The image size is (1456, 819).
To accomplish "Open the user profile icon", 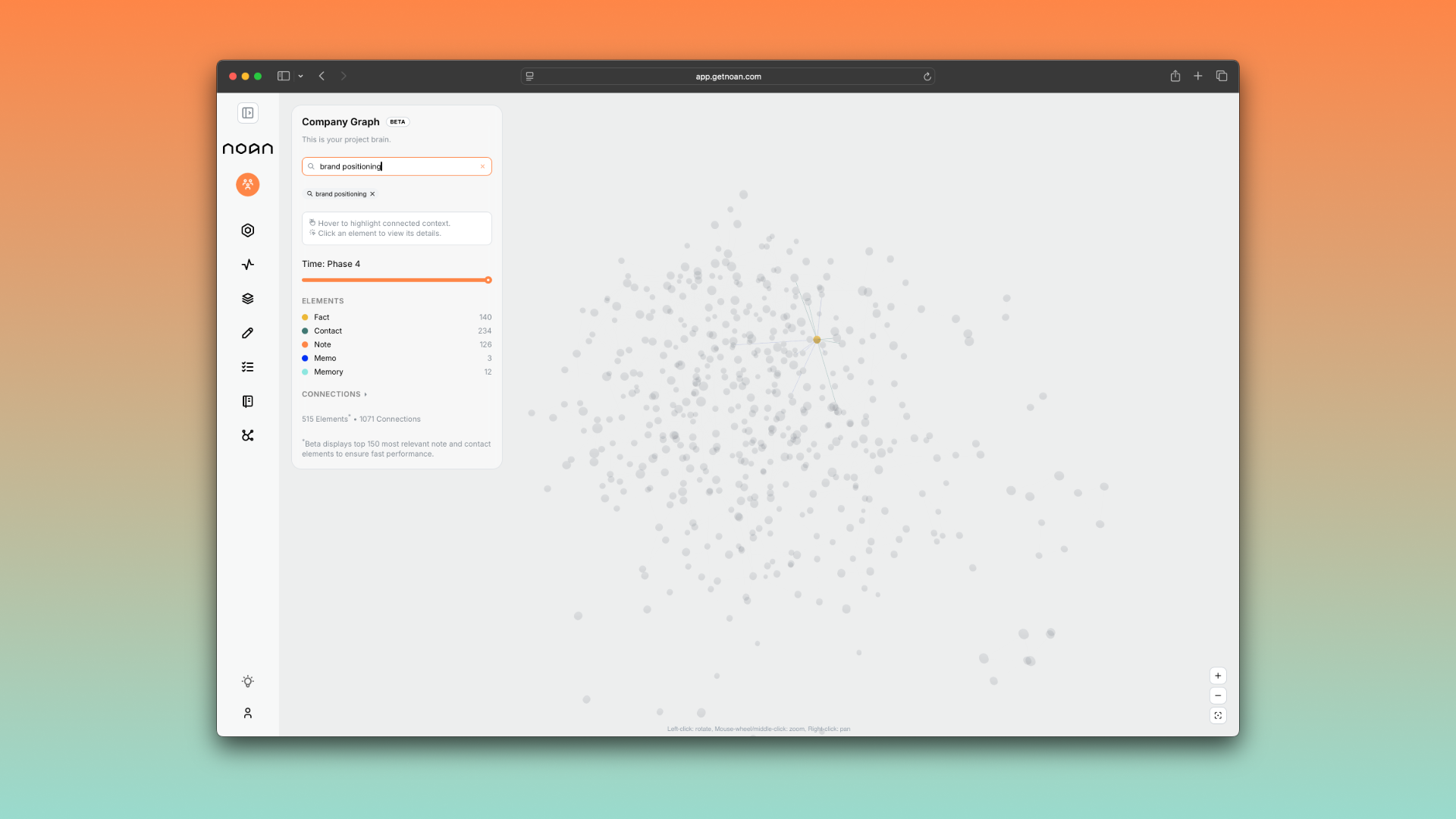I will 247,714.
